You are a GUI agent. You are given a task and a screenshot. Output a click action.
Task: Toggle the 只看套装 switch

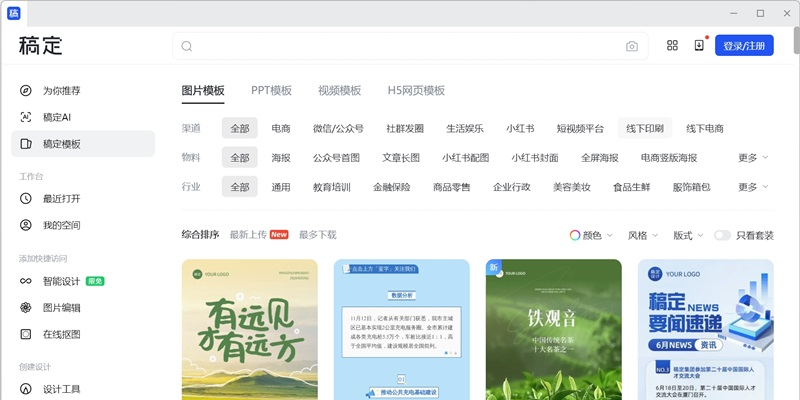coord(722,235)
